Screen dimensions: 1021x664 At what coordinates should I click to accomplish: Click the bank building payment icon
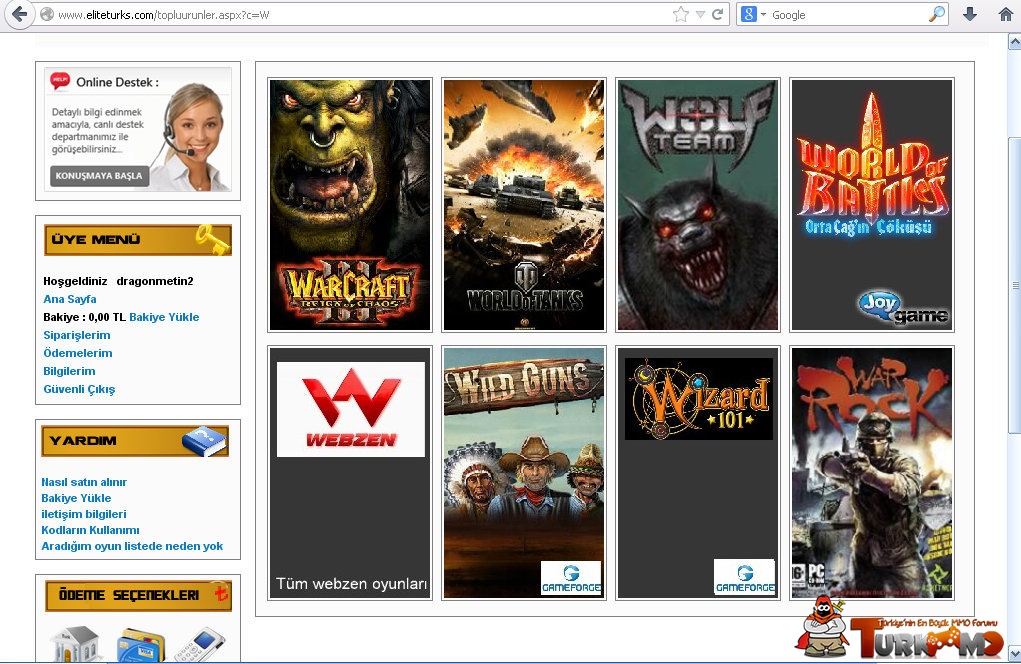point(76,644)
